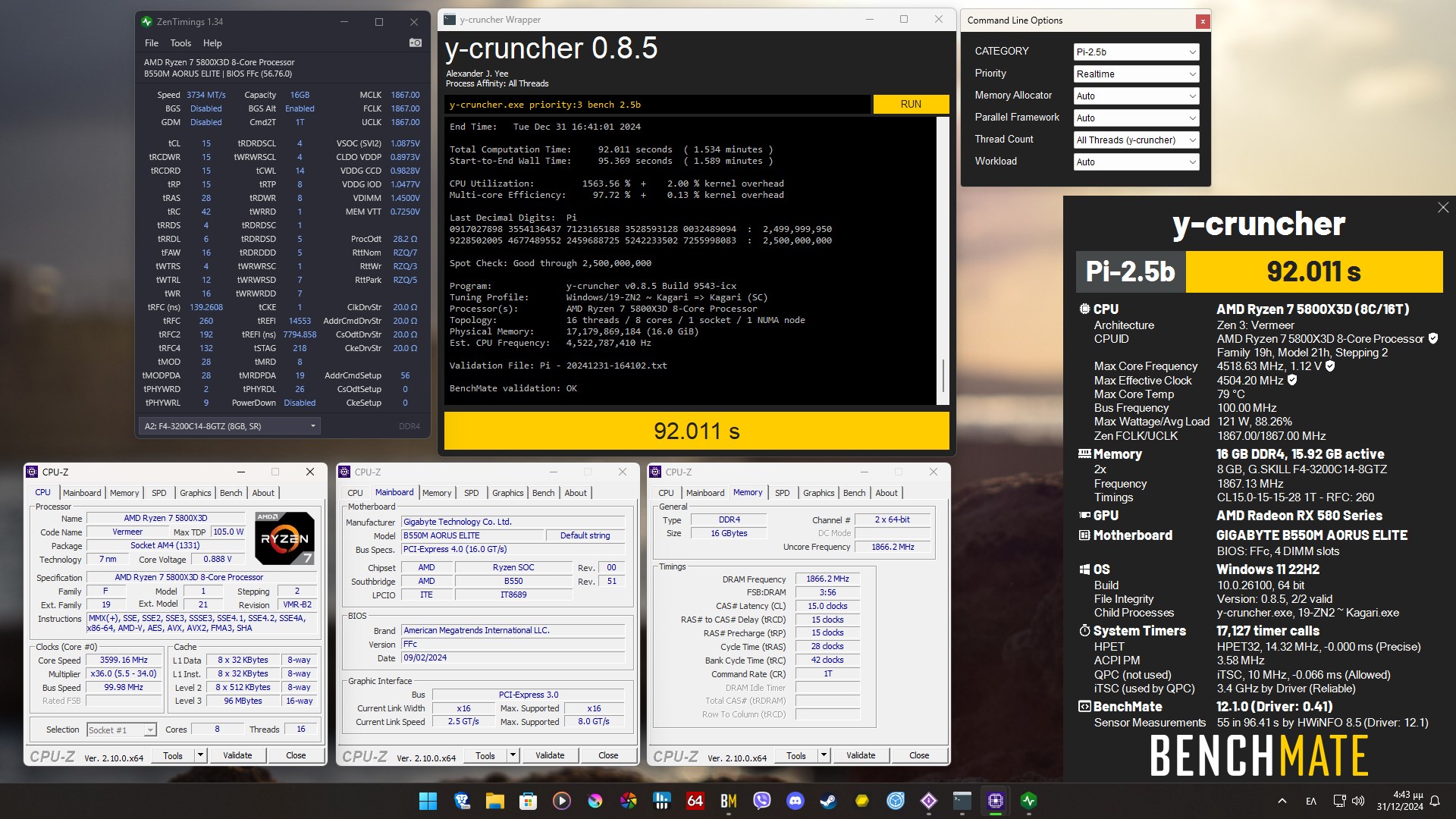
Task: Open the Thread Count dropdown
Action: tap(1136, 140)
